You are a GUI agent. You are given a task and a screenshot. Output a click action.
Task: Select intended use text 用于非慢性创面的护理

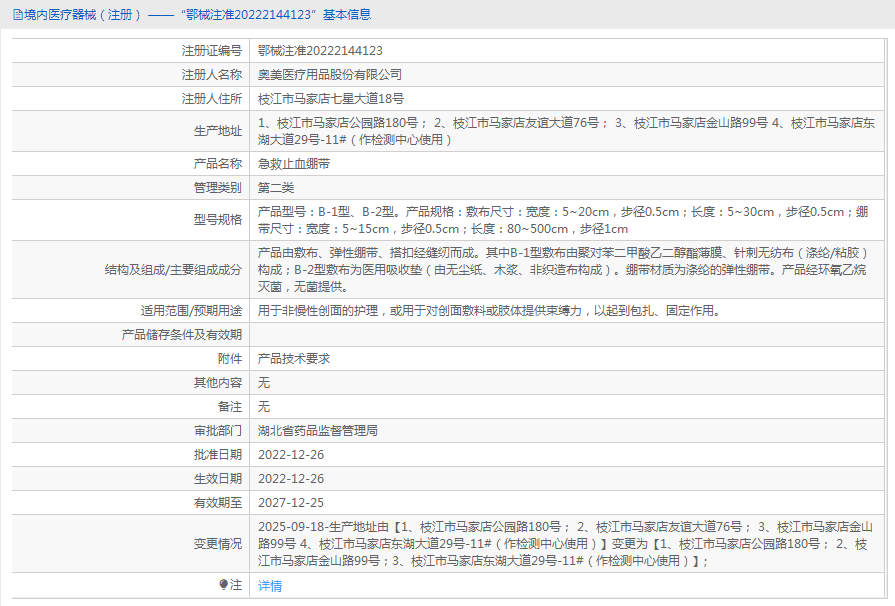pos(491,311)
